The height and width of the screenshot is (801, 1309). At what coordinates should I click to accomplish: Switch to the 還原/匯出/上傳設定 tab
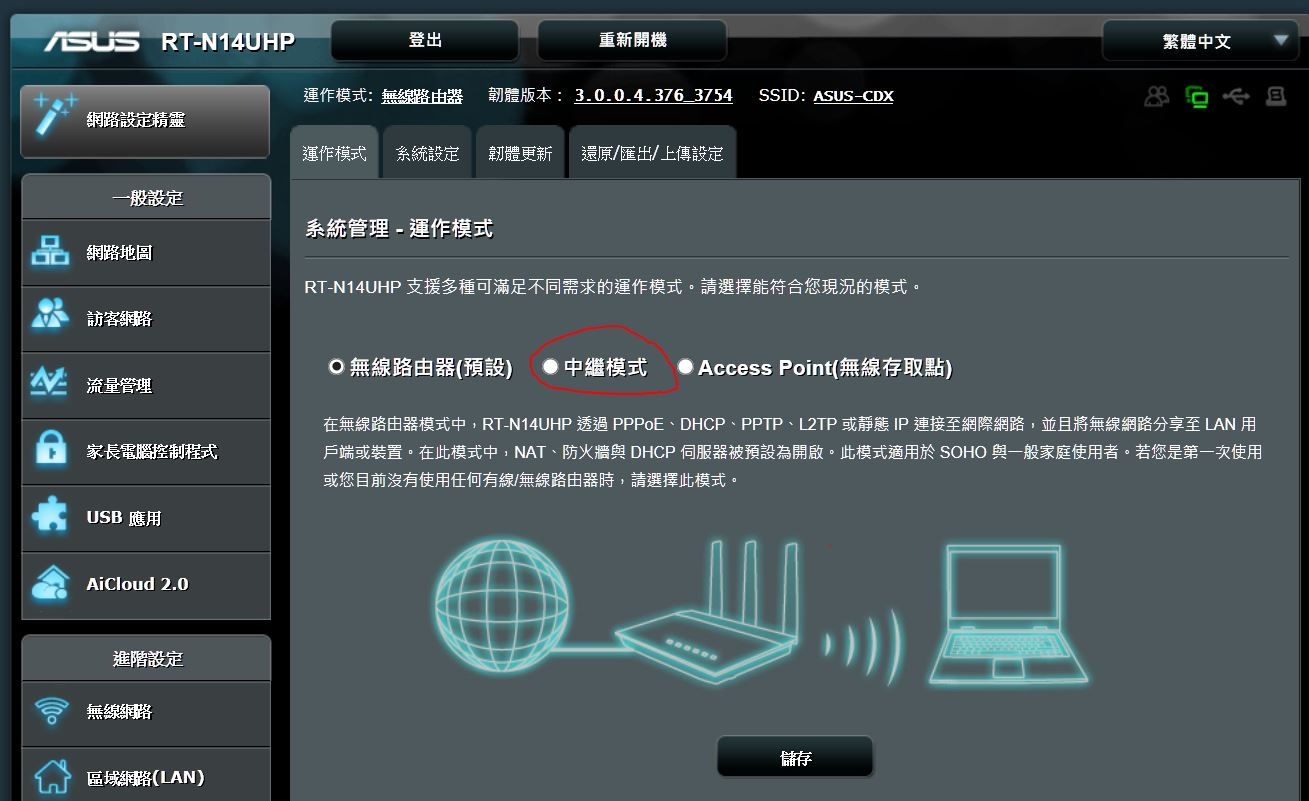click(x=652, y=153)
